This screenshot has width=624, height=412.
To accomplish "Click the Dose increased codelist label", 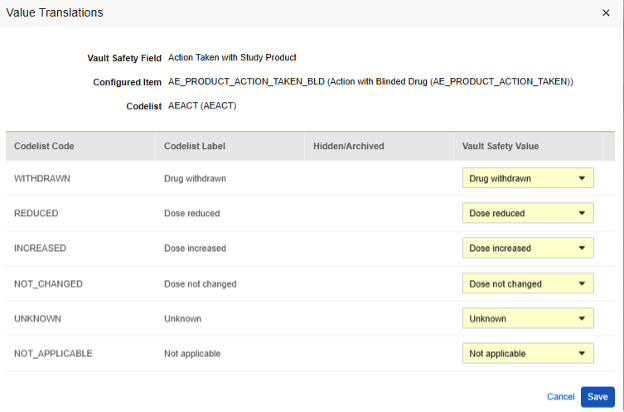I will (195, 248).
